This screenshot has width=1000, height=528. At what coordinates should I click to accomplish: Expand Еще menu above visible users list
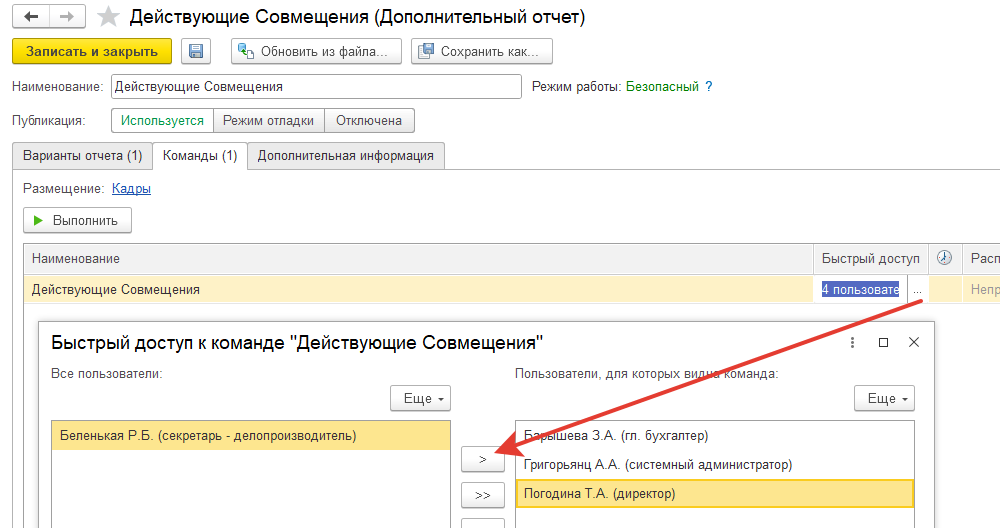[885, 399]
